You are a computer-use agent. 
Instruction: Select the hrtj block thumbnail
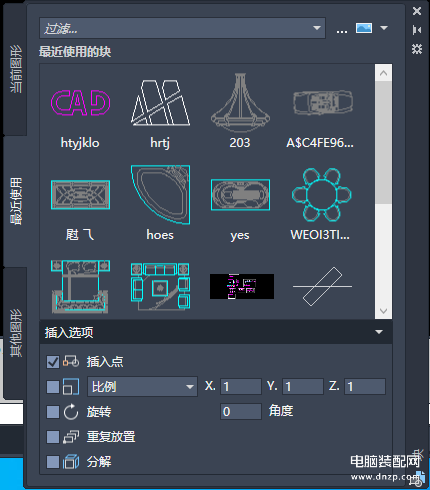(160, 103)
